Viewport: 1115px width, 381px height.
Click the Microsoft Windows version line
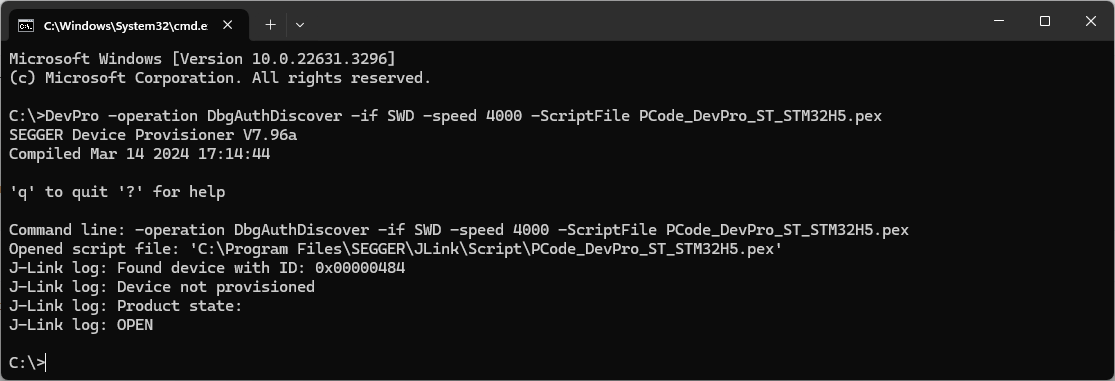(x=202, y=58)
